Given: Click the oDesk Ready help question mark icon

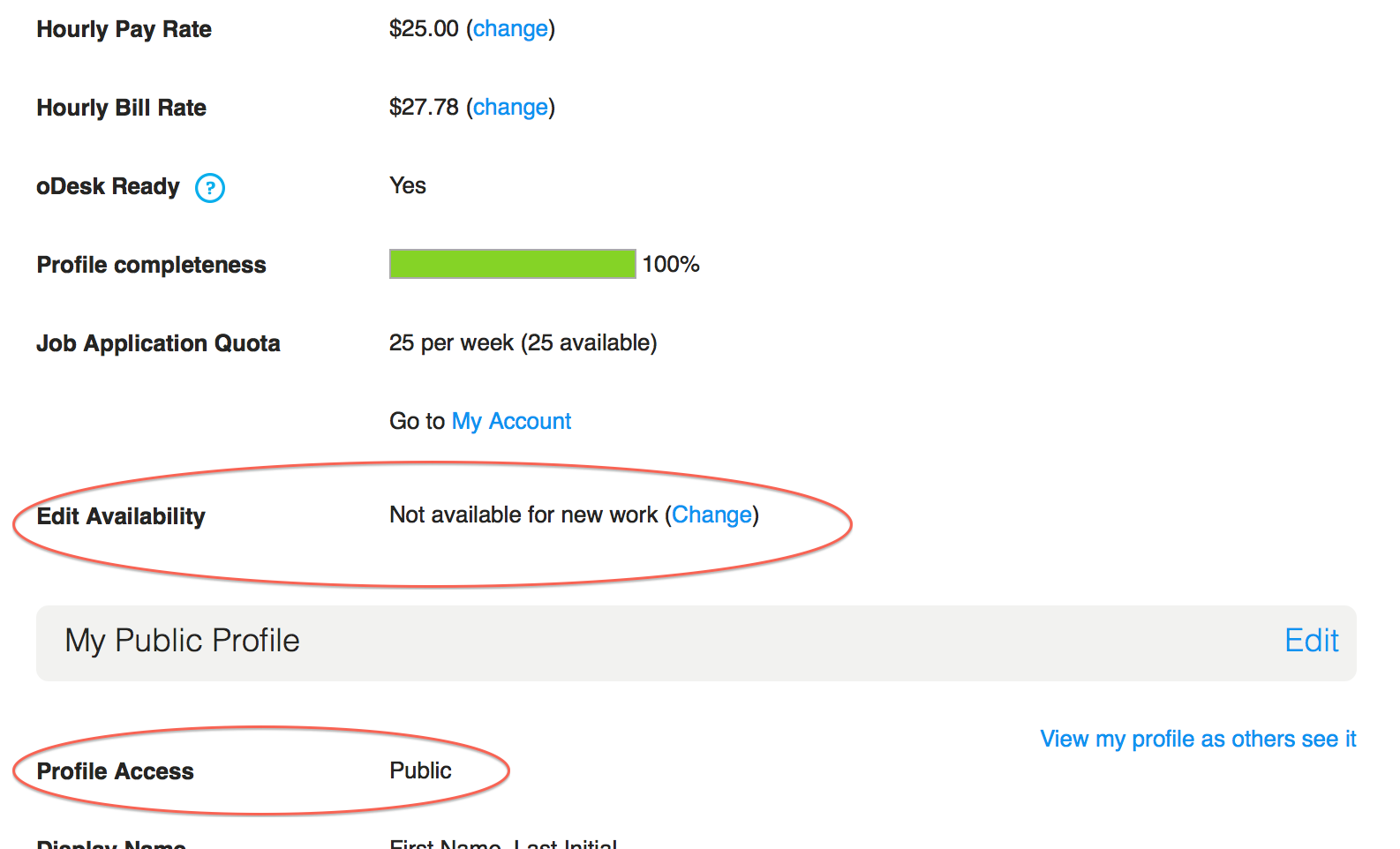Looking at the screenshot, I should tap(210, 188).
